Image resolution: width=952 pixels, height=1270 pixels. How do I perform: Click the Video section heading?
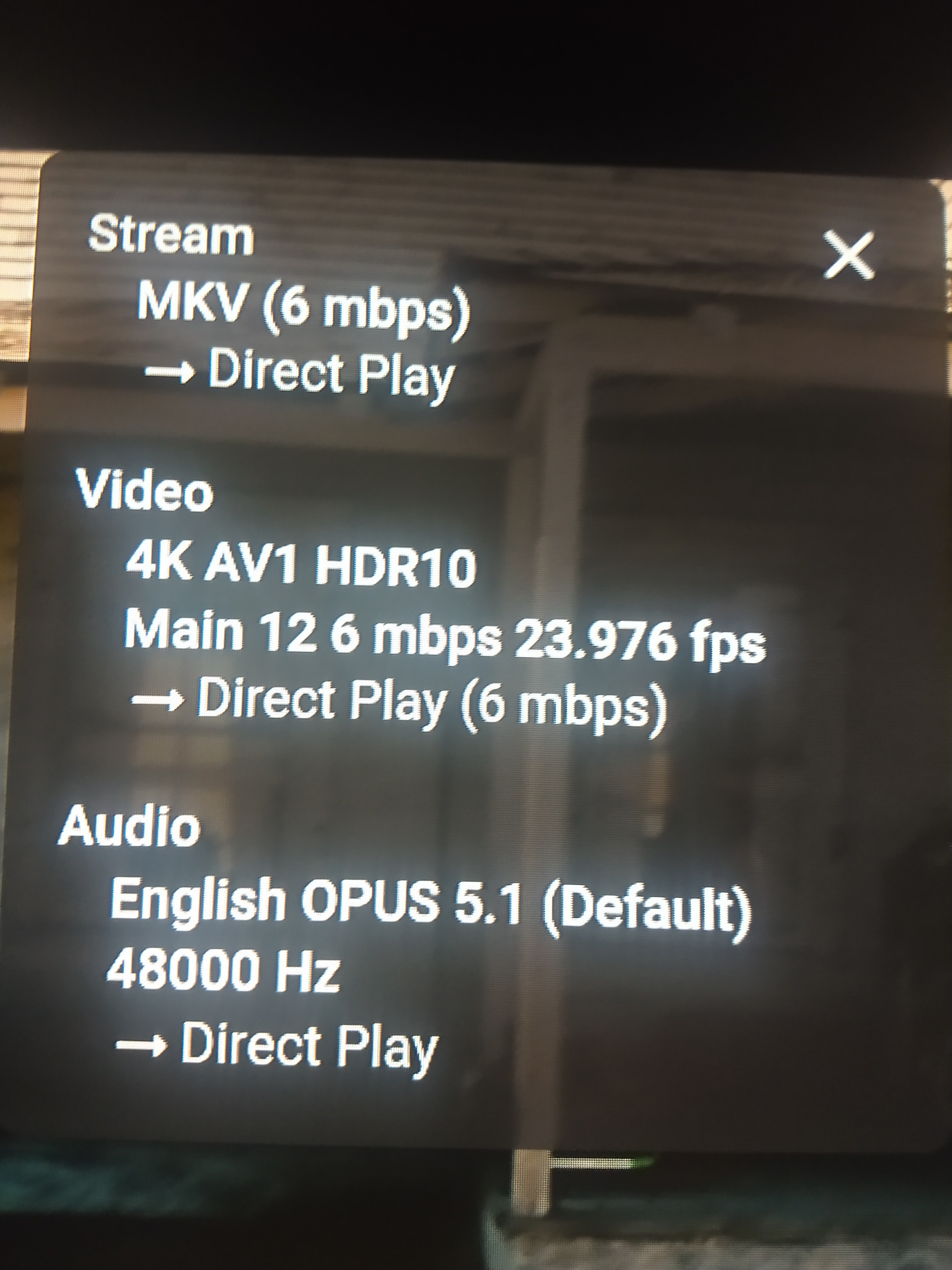[144, 491]
